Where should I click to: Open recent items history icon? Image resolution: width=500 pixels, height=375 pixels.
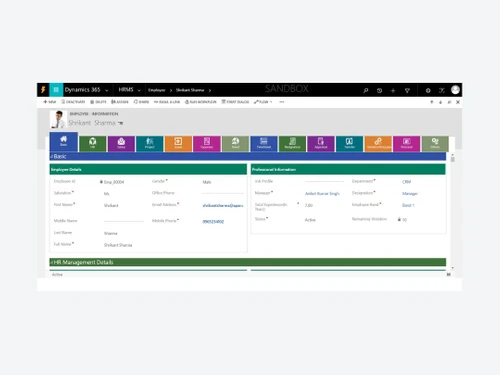pos(379,90)
